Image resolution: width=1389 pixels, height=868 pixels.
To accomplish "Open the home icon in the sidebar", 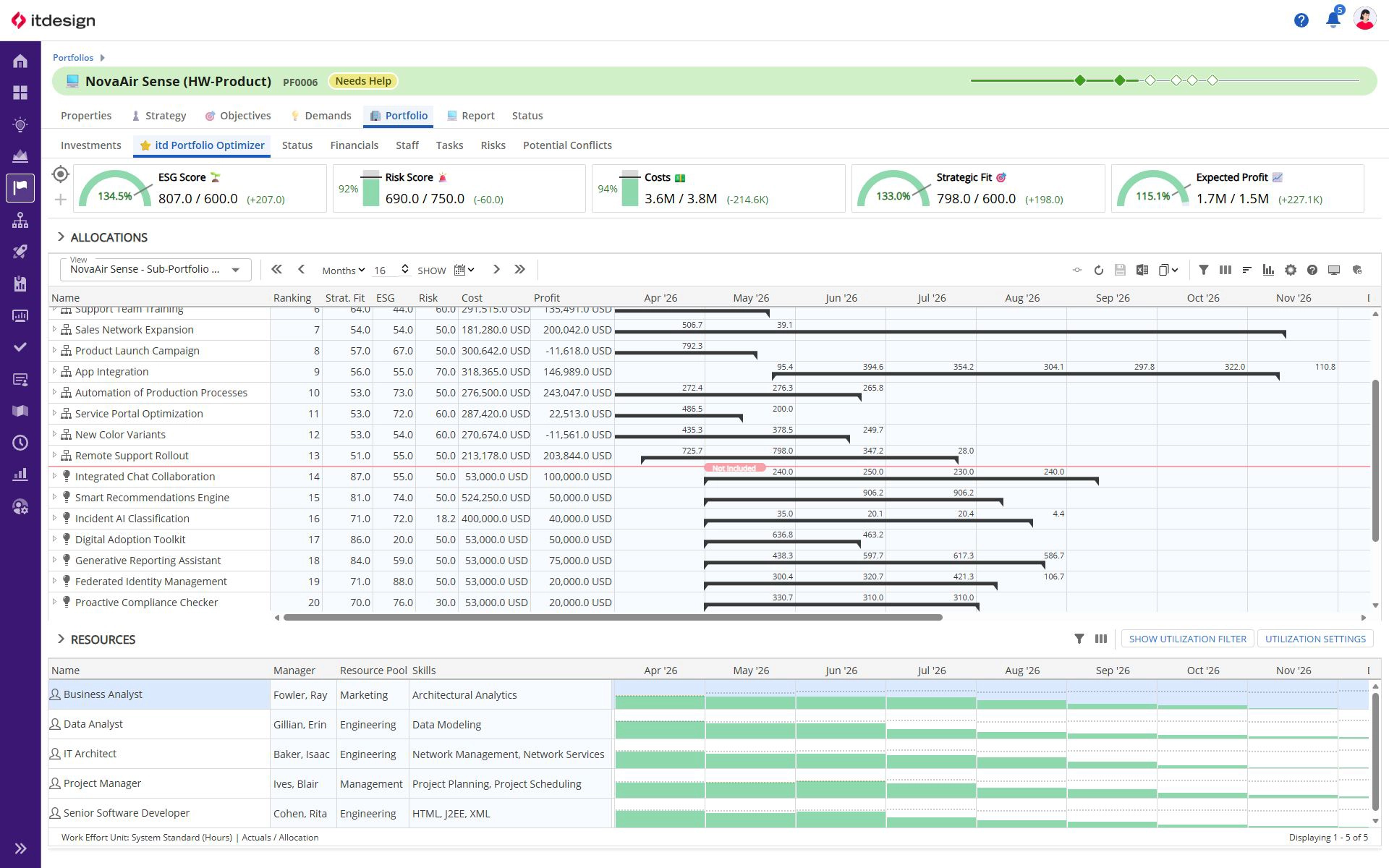I will coord(20,61).
